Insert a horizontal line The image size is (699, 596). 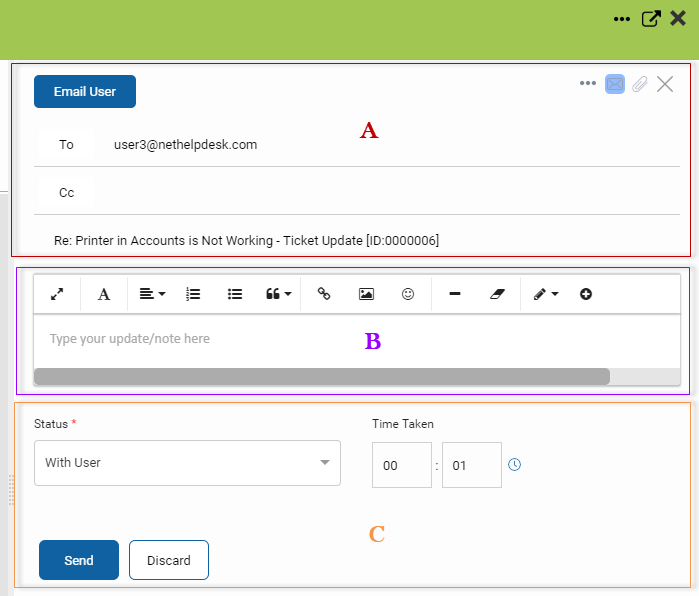455,294
